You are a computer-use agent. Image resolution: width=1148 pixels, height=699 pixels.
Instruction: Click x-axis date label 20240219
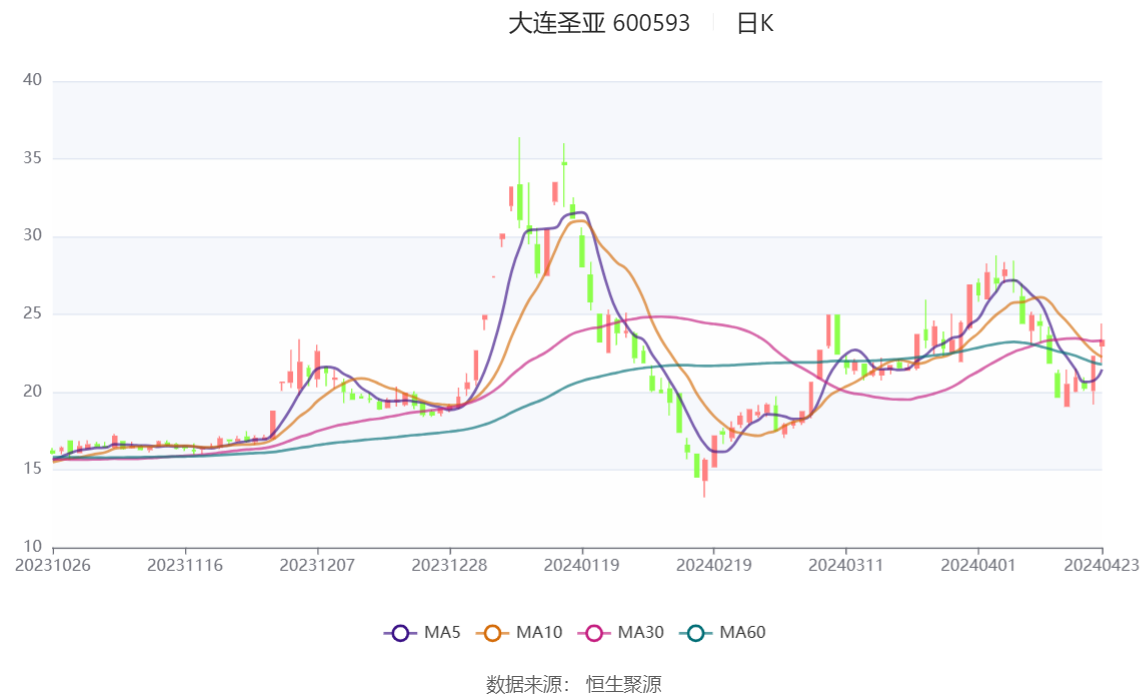coord(714,565)
